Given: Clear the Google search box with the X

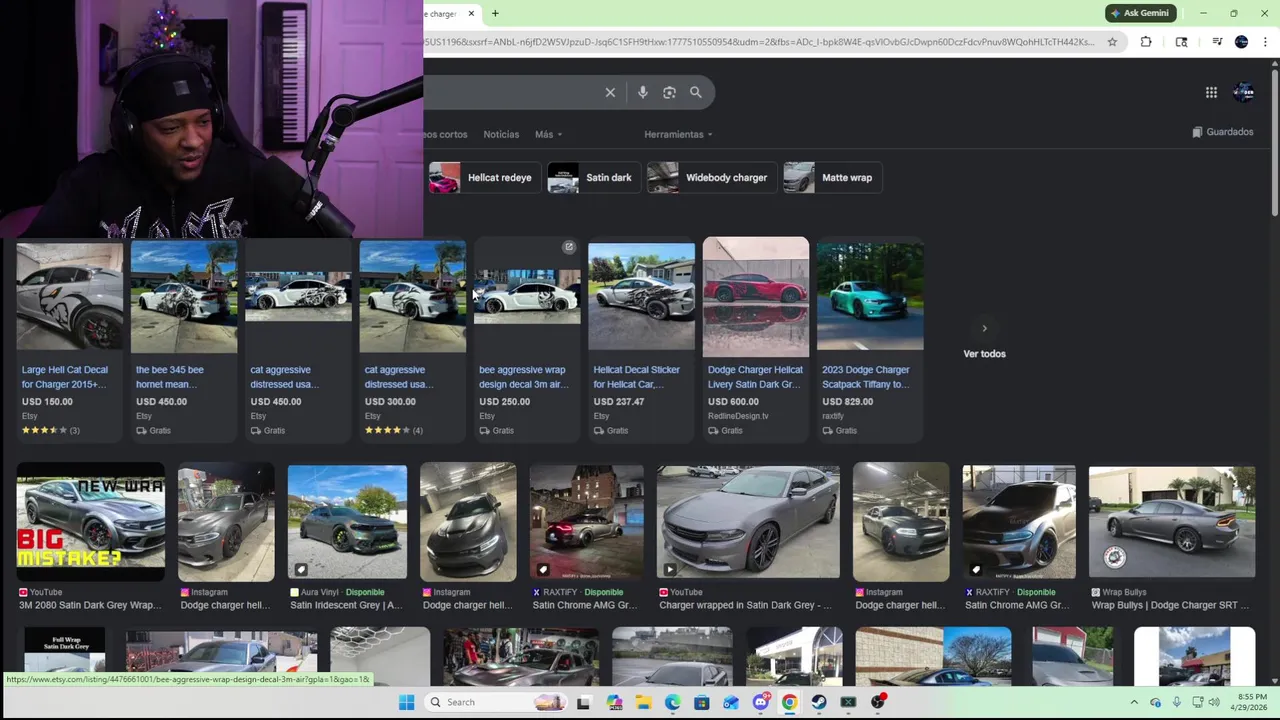Looking at the screenshot, I should click(x=610, y=92).
